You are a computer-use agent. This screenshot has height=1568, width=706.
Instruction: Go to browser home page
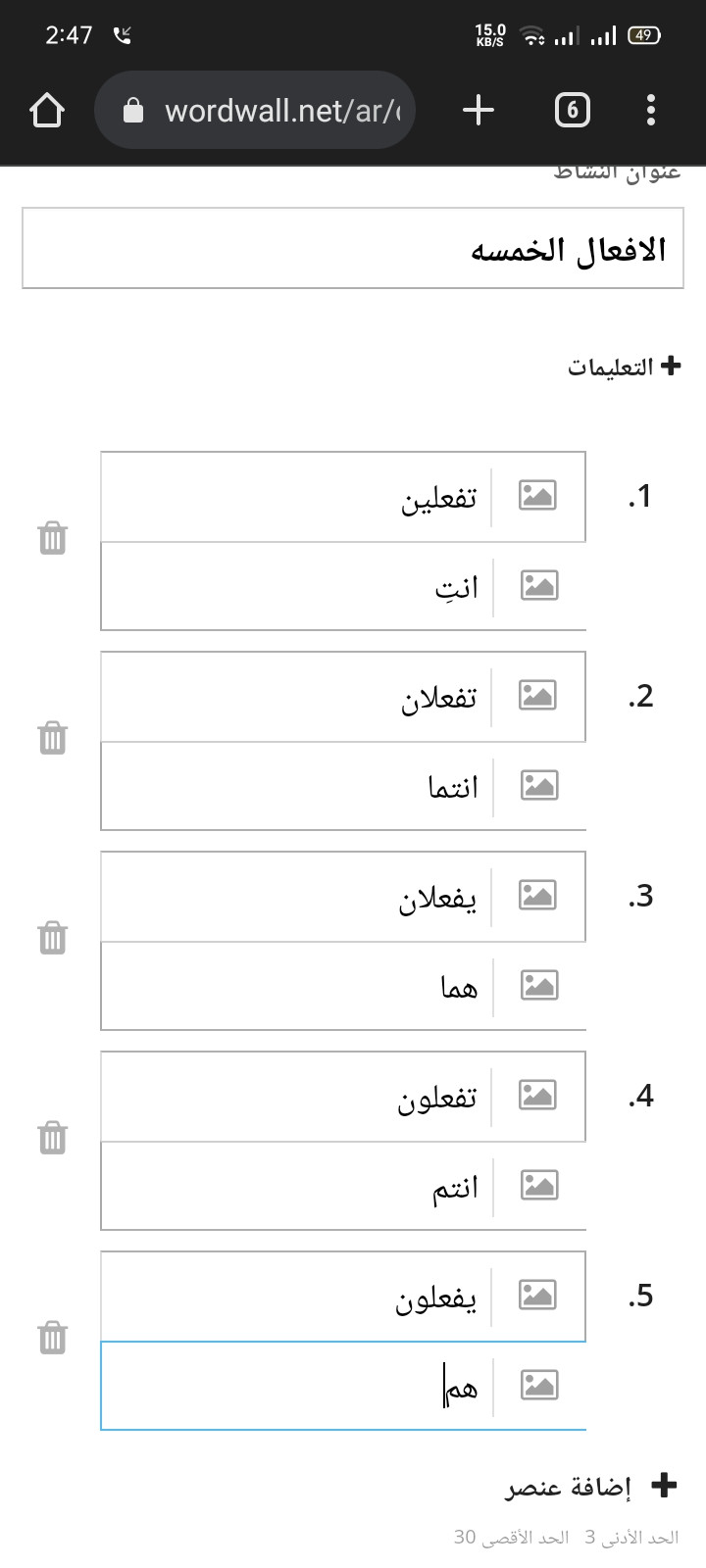(x=47, y=111)
